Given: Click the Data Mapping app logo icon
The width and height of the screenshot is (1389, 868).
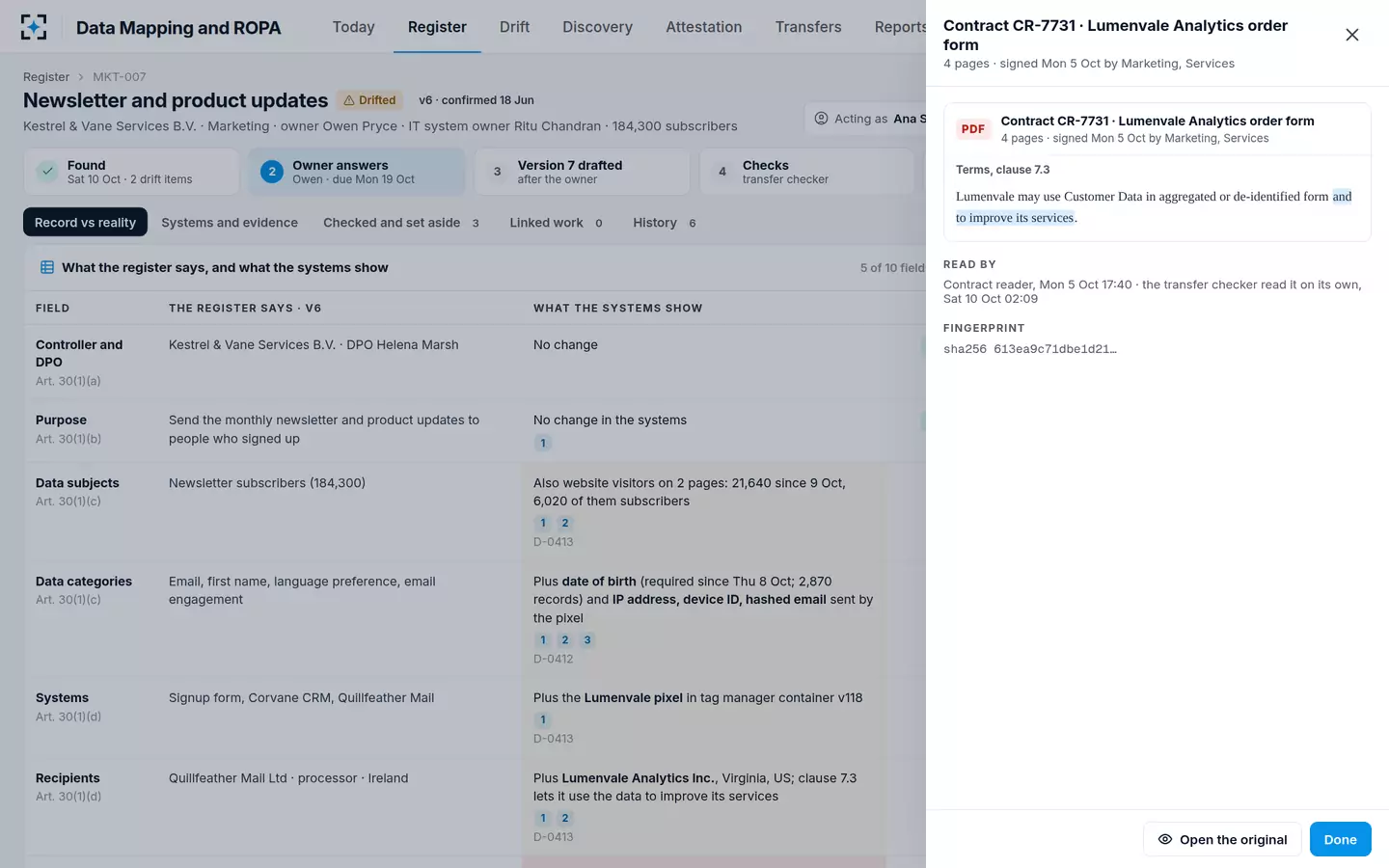Looking at the screenshot, I should pos(34,27).
